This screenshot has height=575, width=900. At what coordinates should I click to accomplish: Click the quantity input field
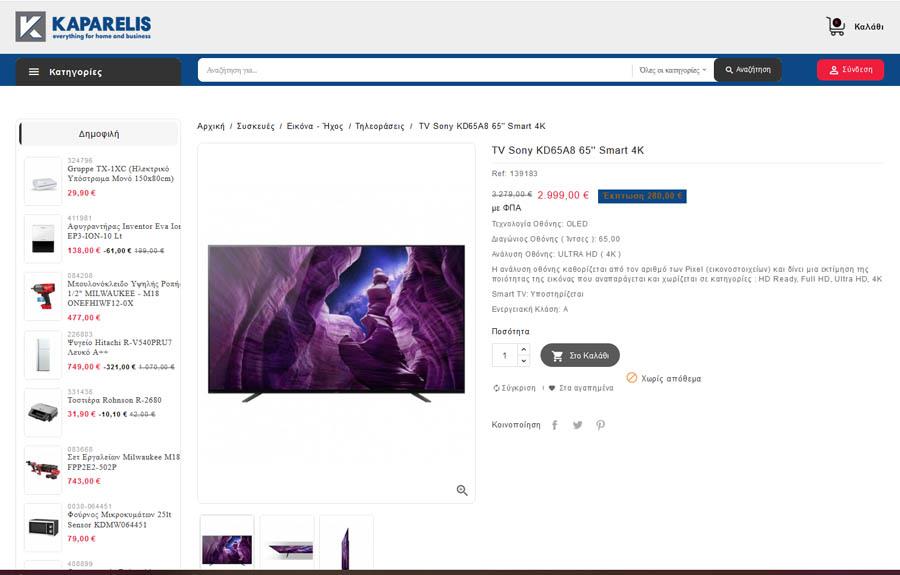coord(505,355)
